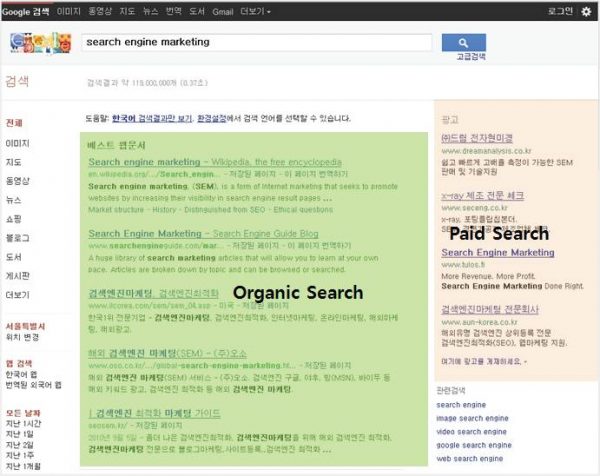
Task: Click 한국어 검색결과만 보기 link
Action: (x=152, y=119)
